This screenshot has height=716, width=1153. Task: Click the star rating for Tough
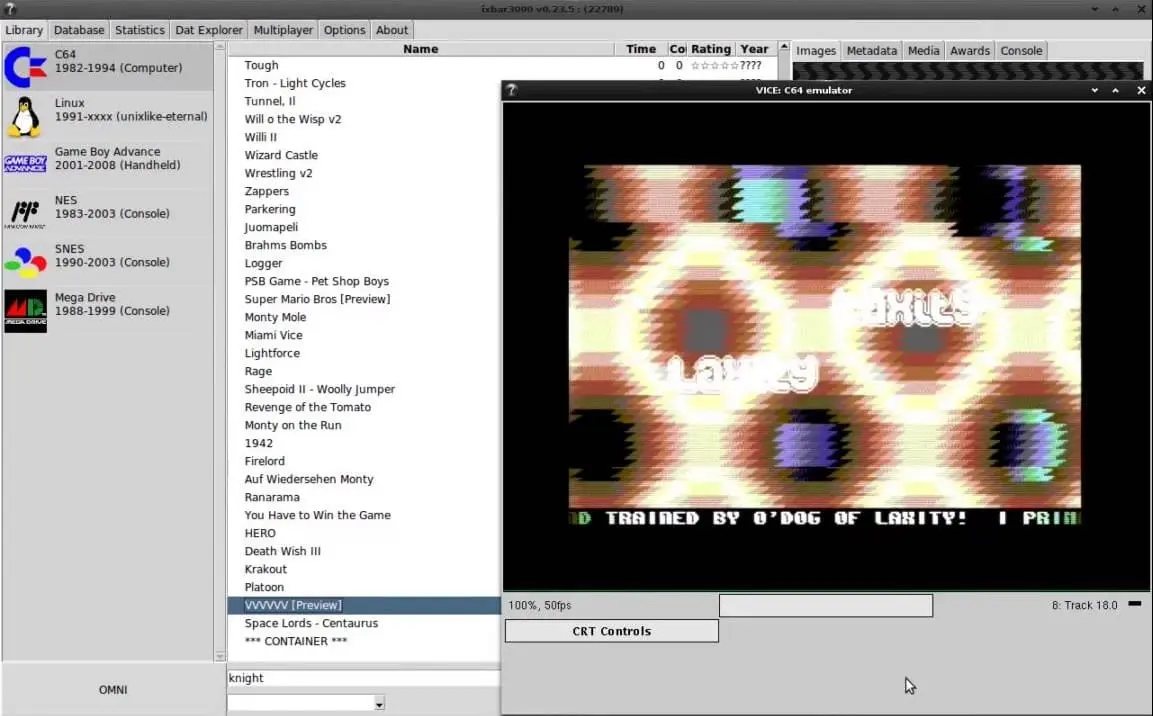[x=715, y=65]
